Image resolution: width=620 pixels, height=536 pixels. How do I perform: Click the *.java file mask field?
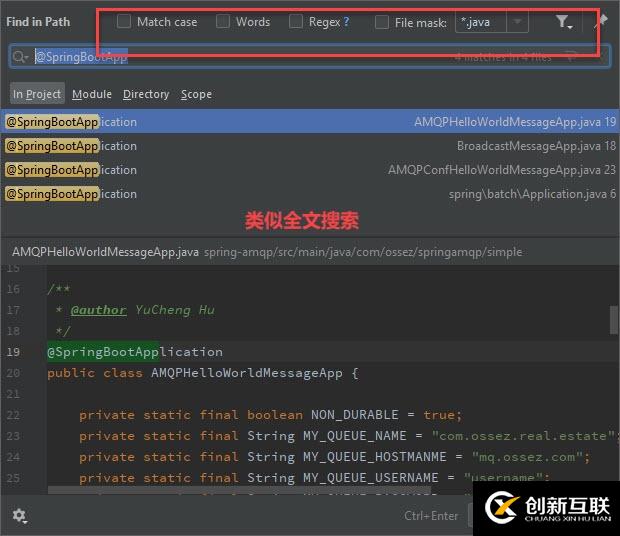click(x=481, y=23)
